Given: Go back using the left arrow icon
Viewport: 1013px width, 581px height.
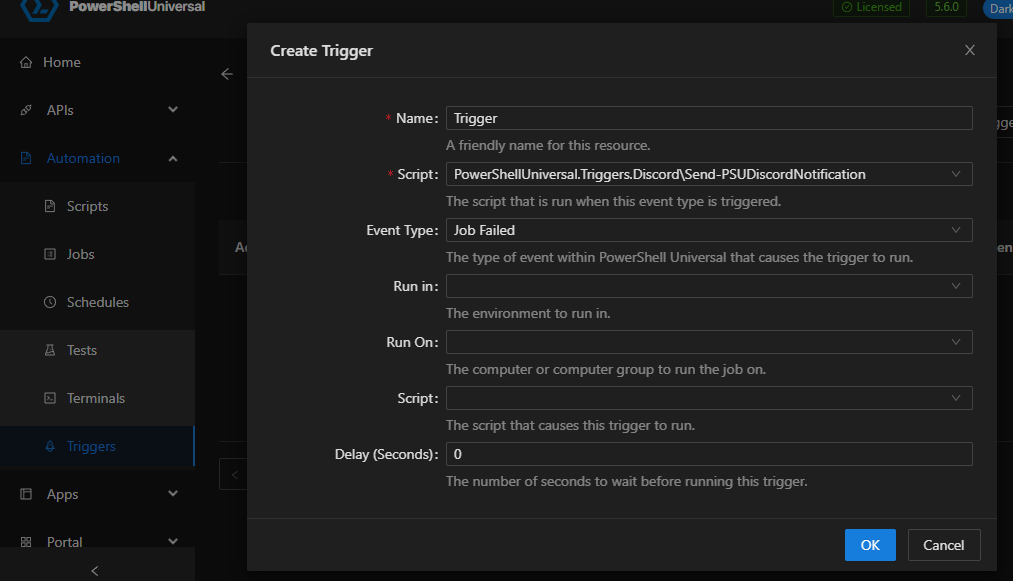Looking at the screenshot, I should (227, 74).
